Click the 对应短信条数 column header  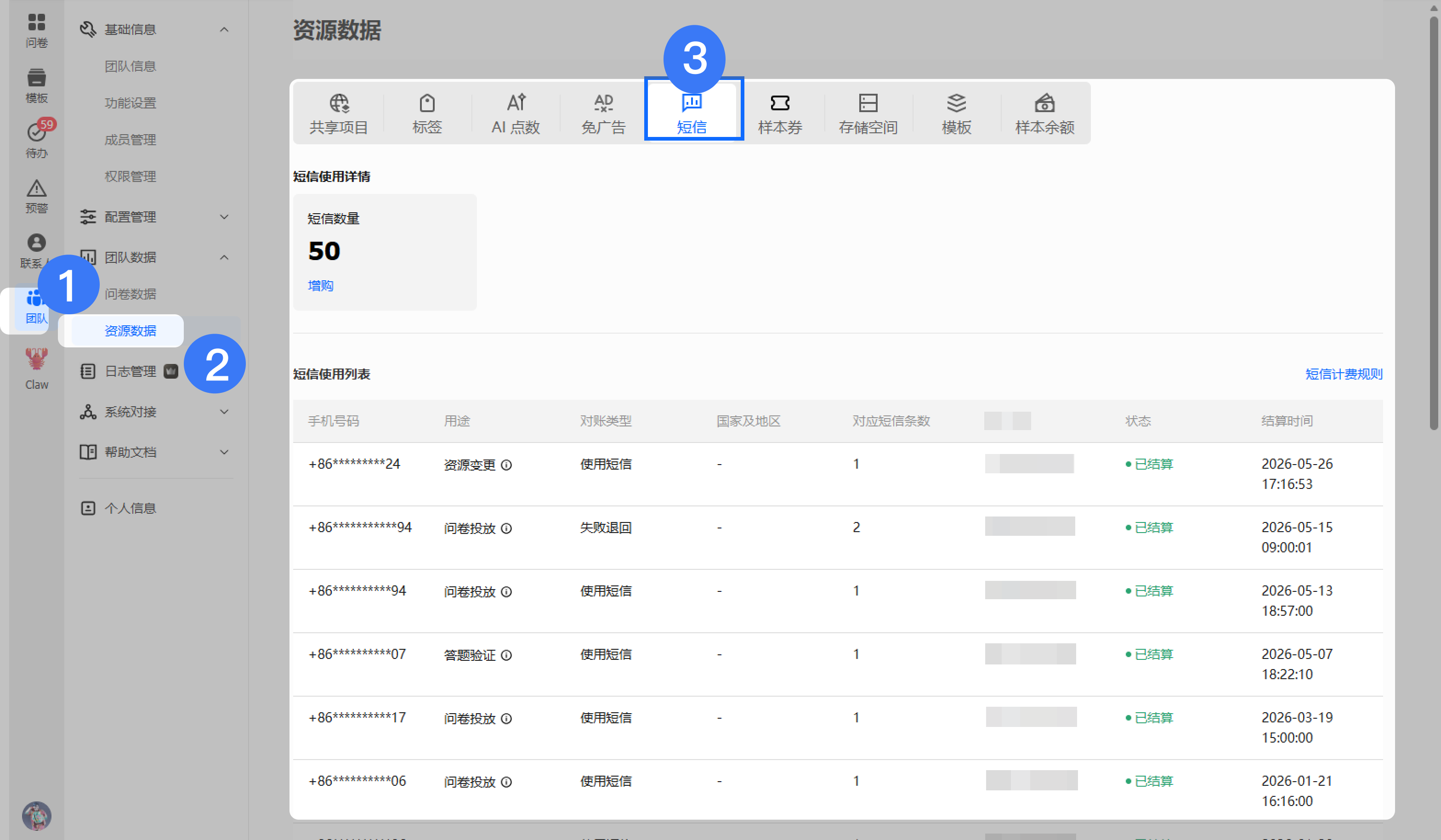click(891, 421)
